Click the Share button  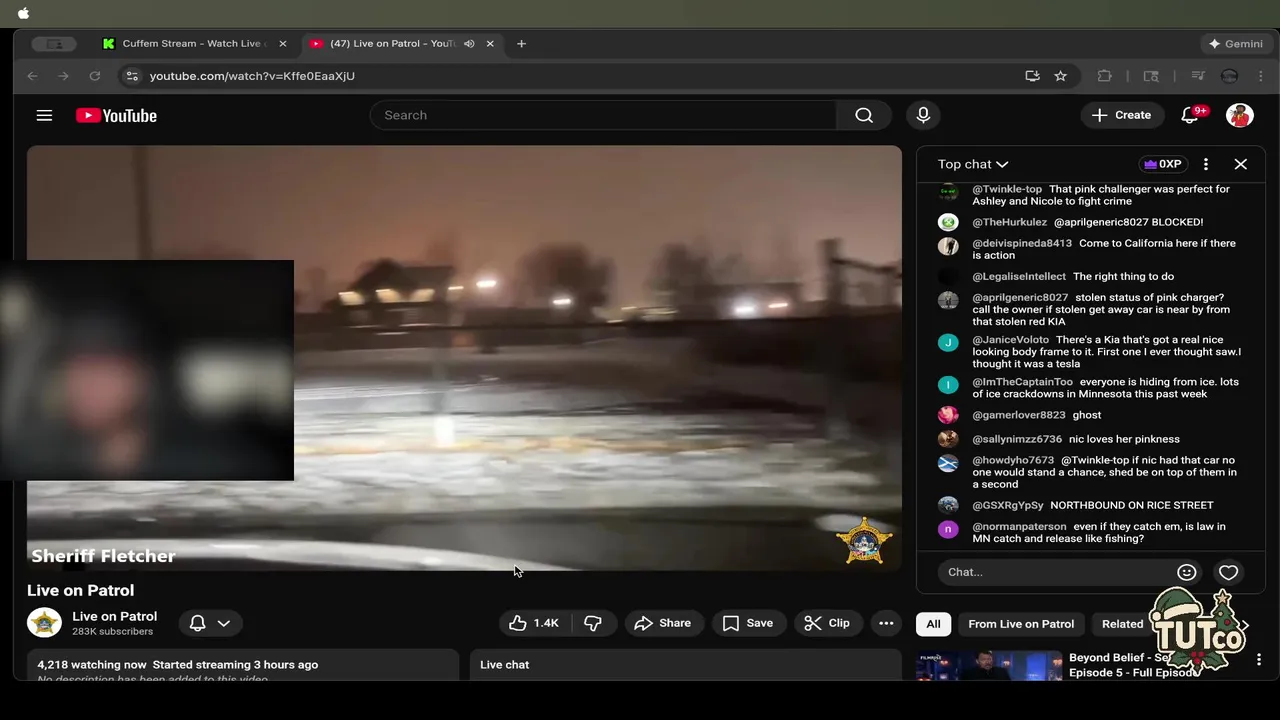tap(662, 623)
